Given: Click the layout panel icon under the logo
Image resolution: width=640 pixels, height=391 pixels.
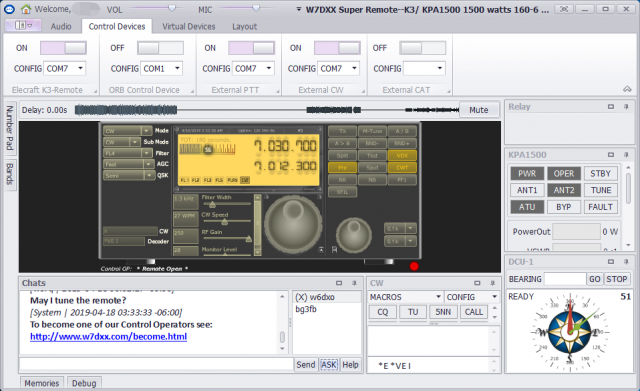Looking at the screenshot, I should pos(22,26).
